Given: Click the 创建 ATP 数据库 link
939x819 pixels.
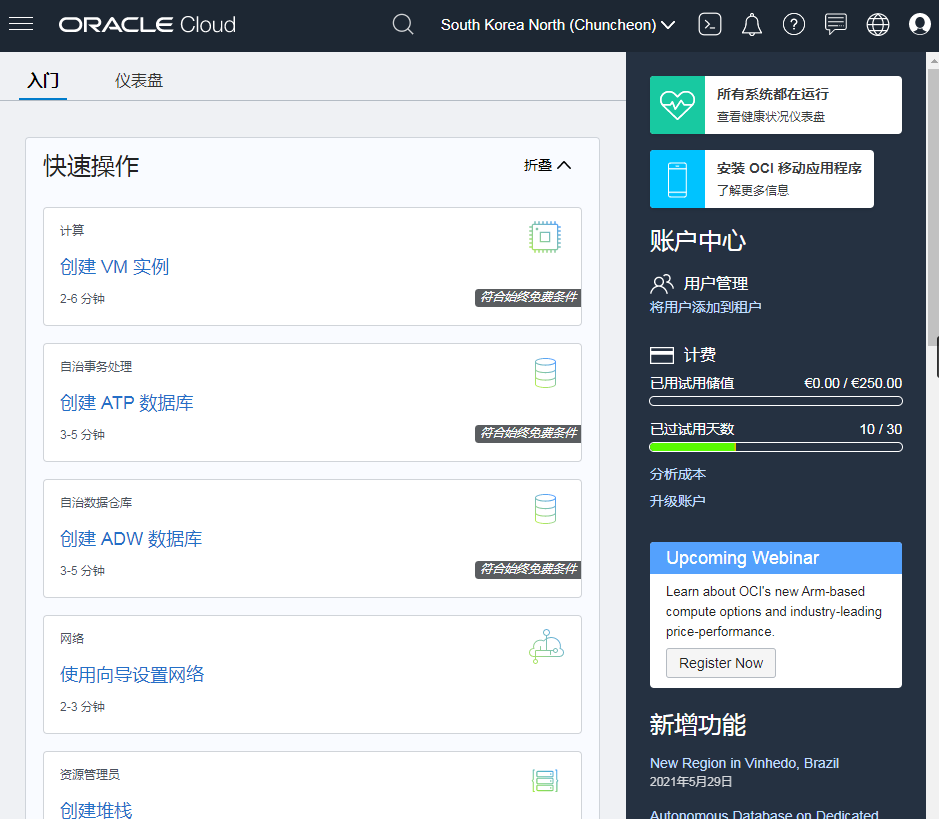Looking at the screenshot, I should [127, 403].
